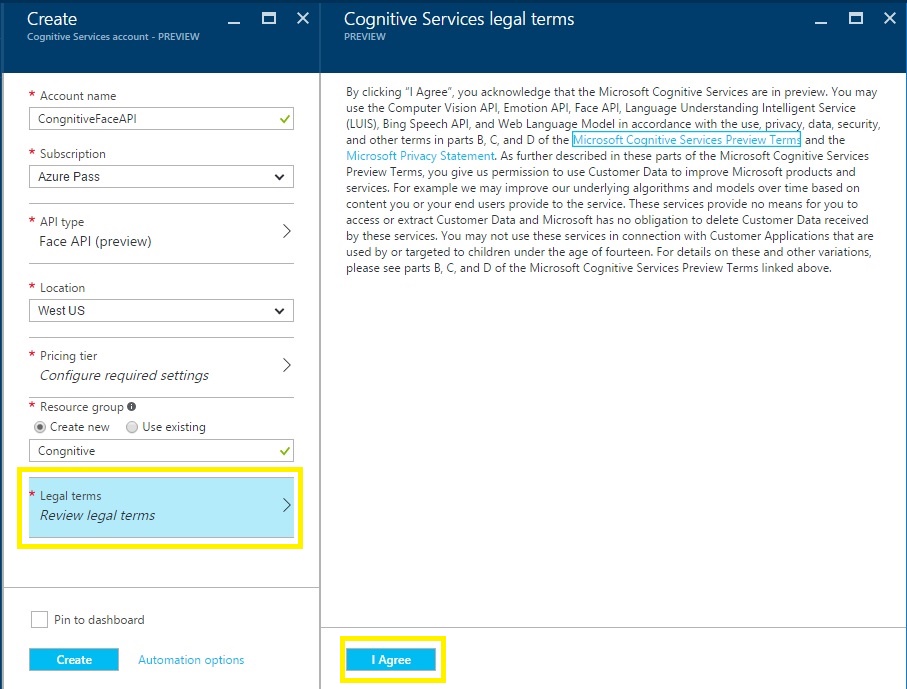Open the Microsoft Privacy Statement link
Screen dimensions: 907x689
(x=419, y=156)
